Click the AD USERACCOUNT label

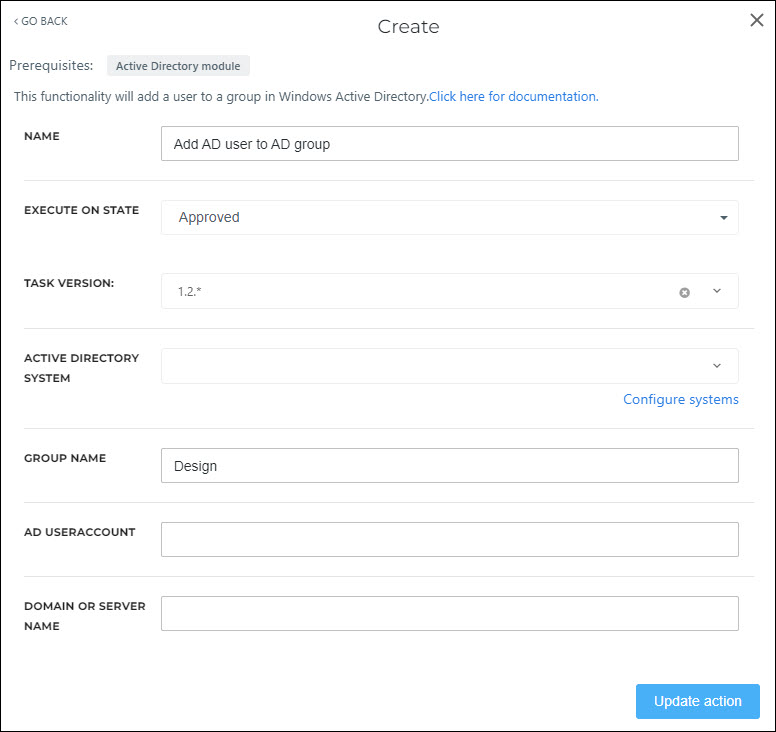80,532
